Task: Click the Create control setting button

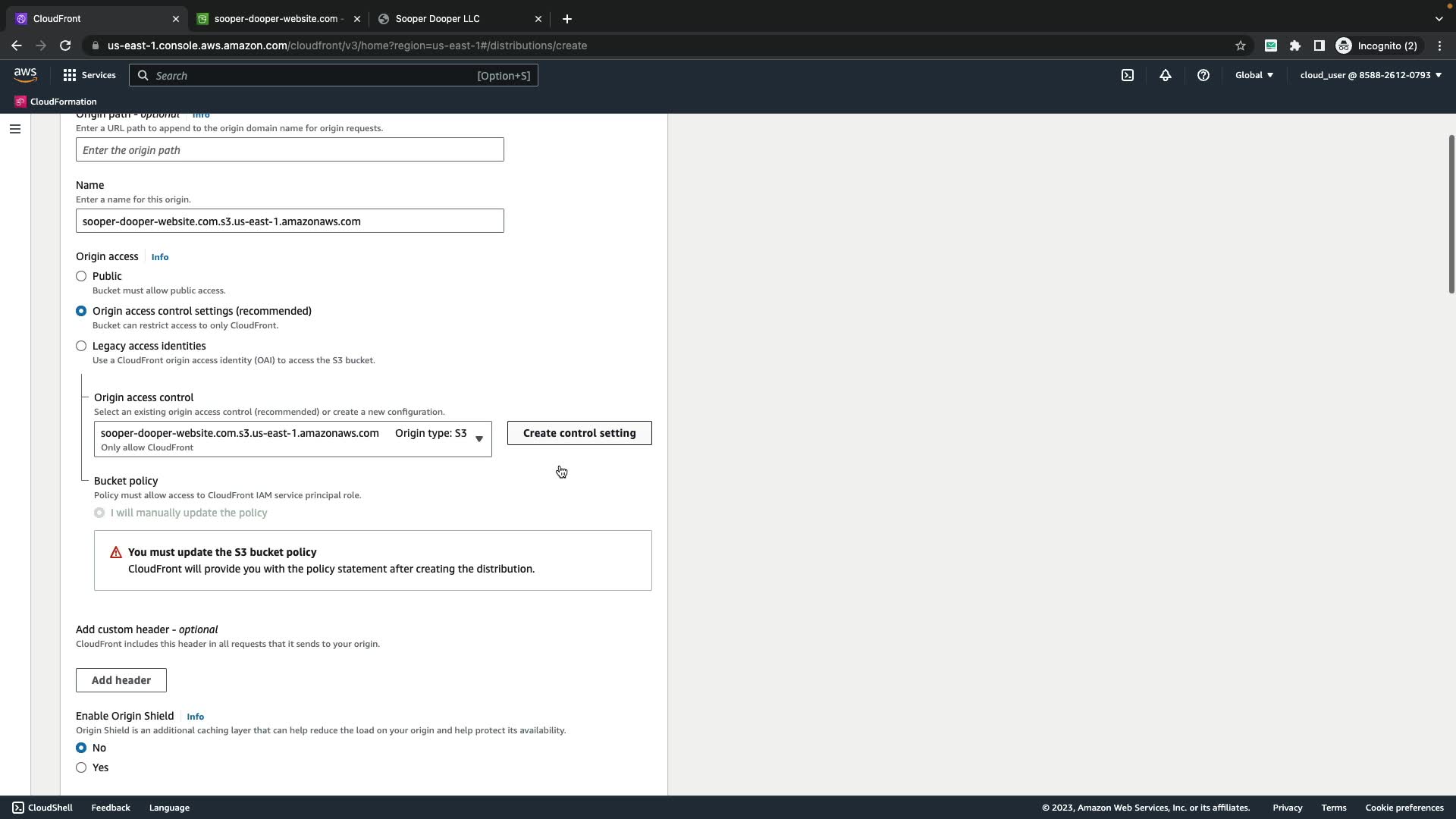Action: 579,433
